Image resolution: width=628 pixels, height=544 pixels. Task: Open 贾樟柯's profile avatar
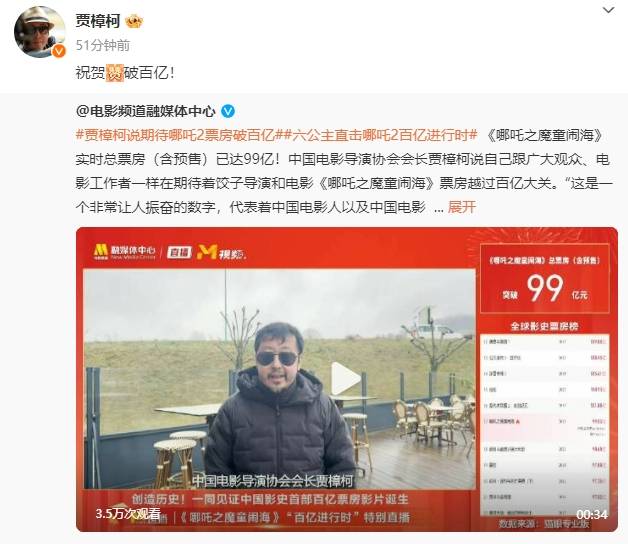tap(40, 32)
